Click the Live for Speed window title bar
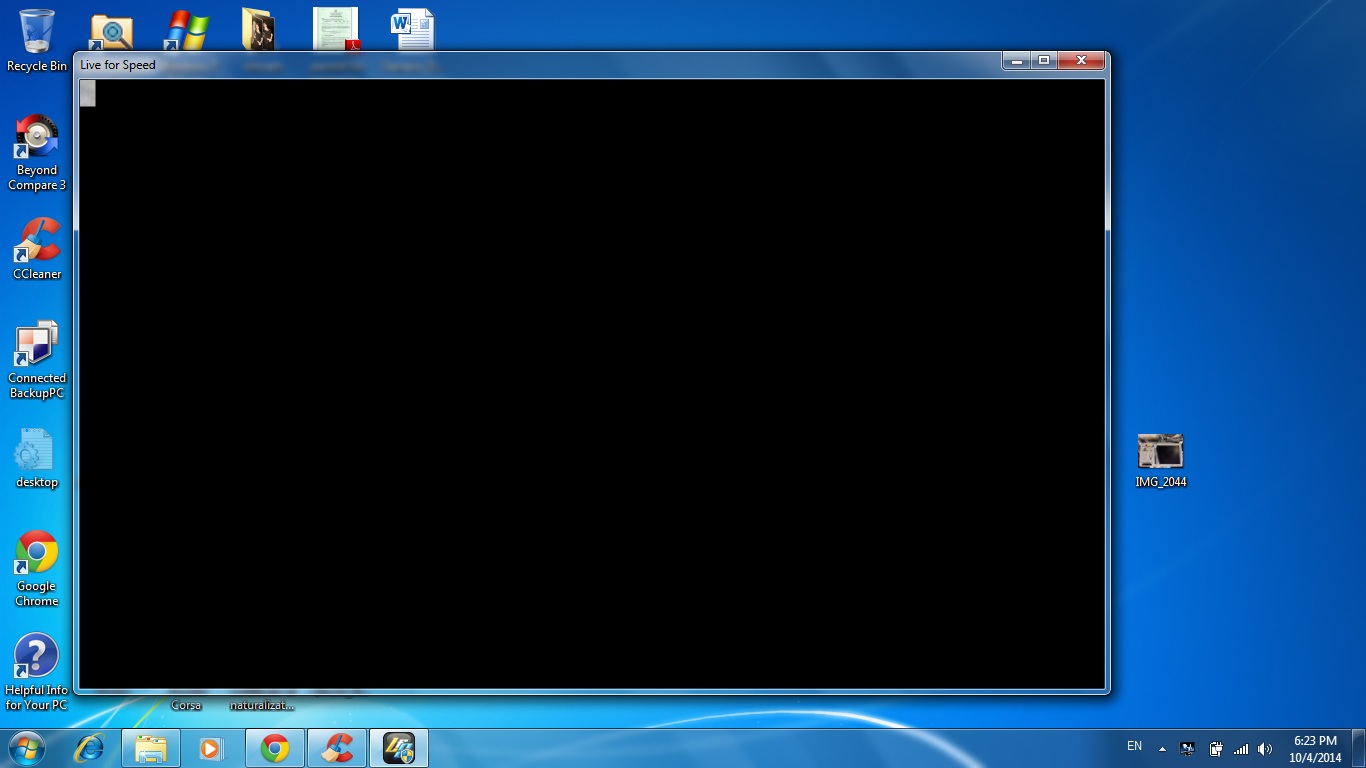 (x=540, y=64)
